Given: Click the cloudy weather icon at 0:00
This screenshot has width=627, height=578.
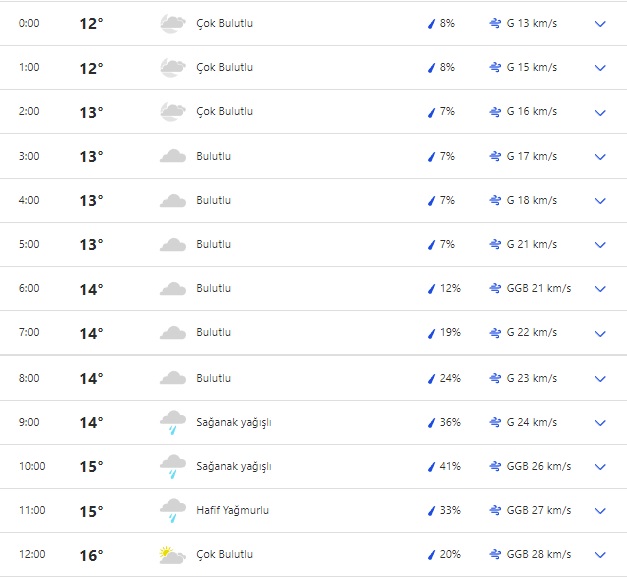Looking at the screenshot, I should (x=173, y=24).
